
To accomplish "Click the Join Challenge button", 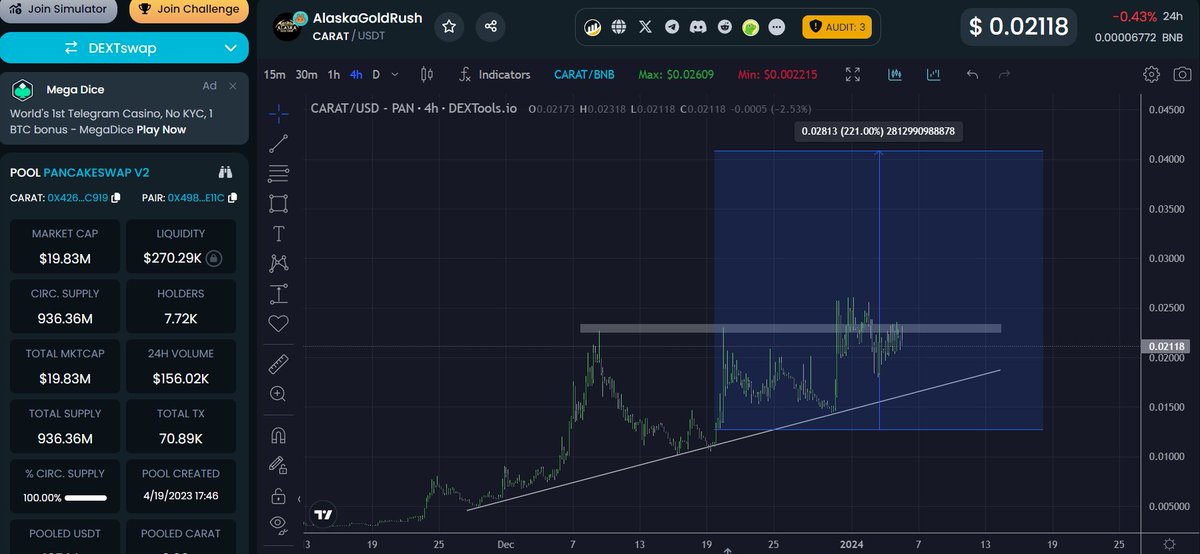I will click(188, 10).
